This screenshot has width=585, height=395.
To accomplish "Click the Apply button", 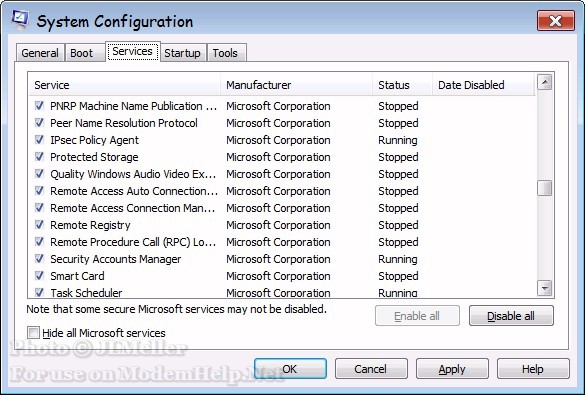I will tap(452, 369).
